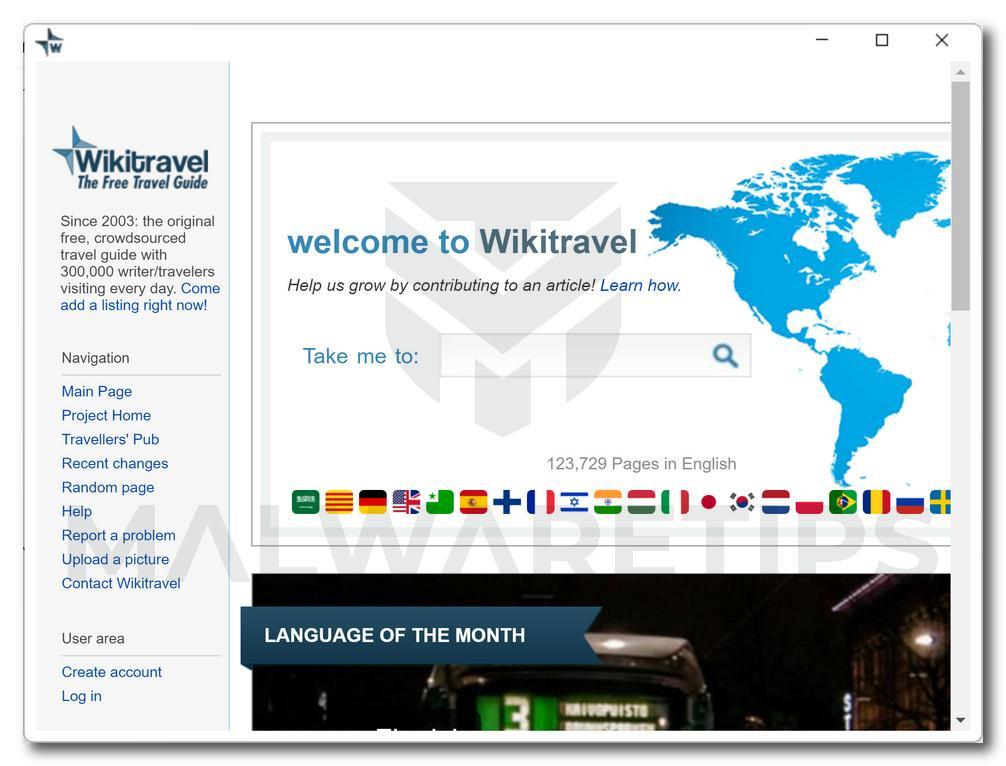Visit the Travellers' Pub
This screenshot has width=1006, height=766.
[110, 439]
